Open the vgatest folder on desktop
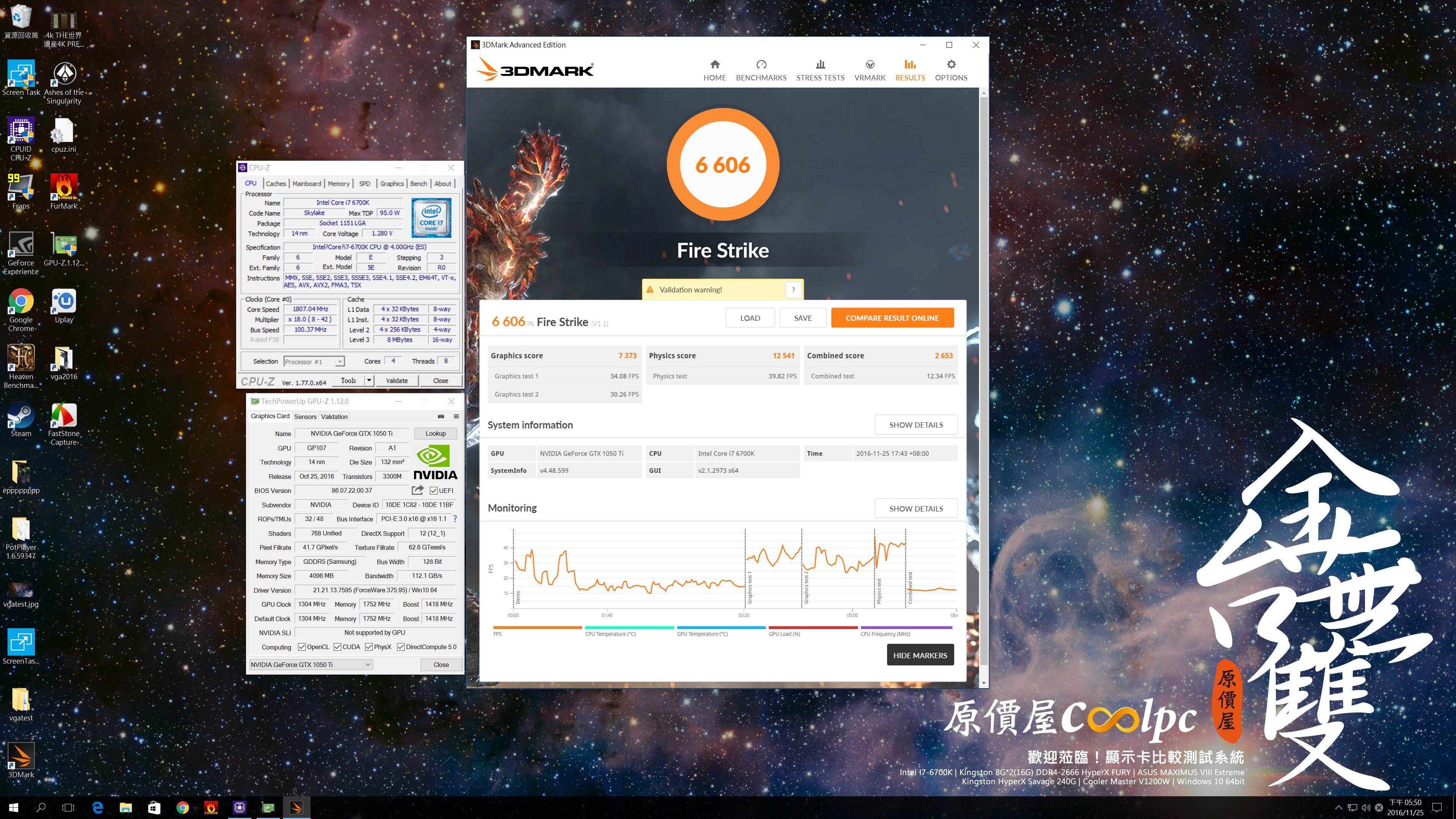Viewport: 1456px width, 819px height. tap(21, 704)
